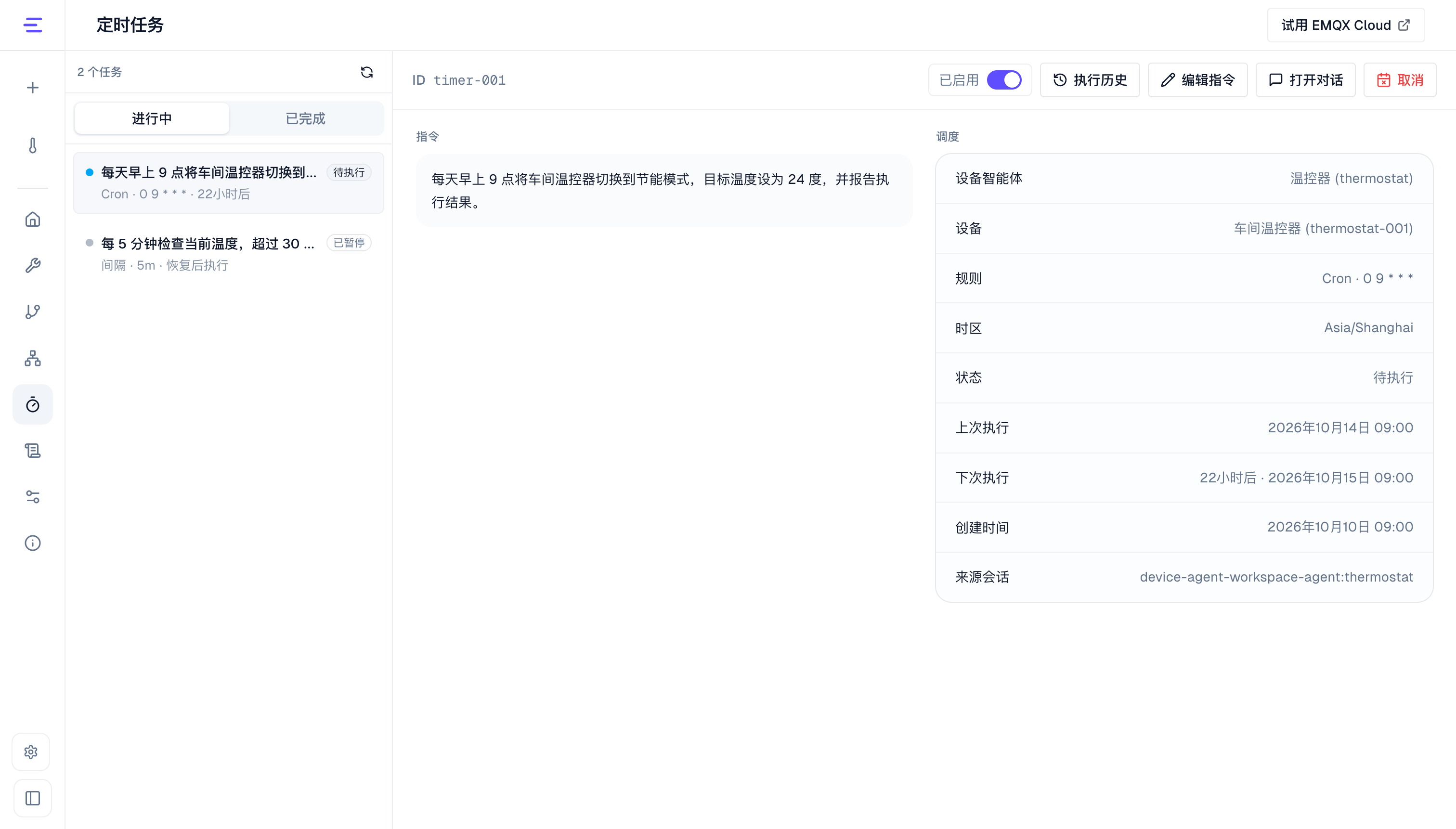Click 2026年10月10日 09:00 creation time

pos(1340,527)
